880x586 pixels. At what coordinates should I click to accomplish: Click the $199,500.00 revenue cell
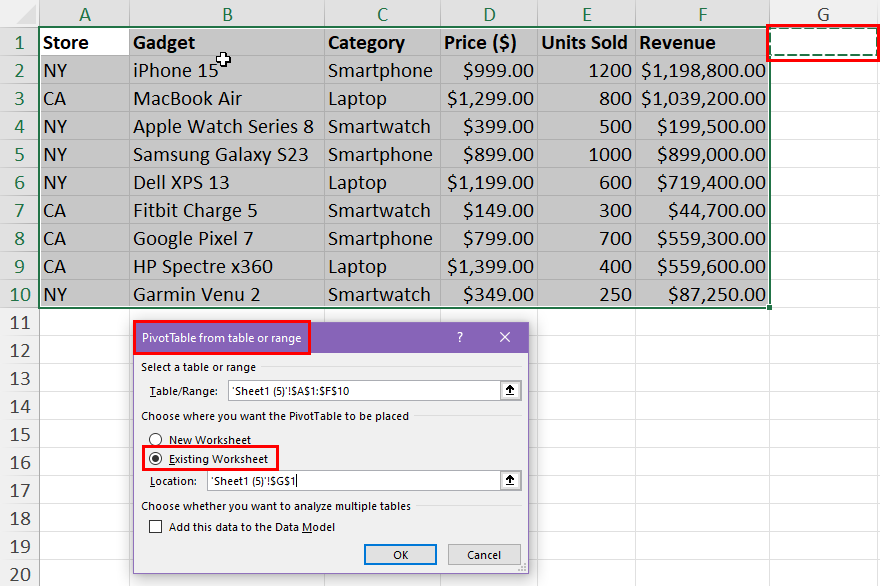(703, 126)
